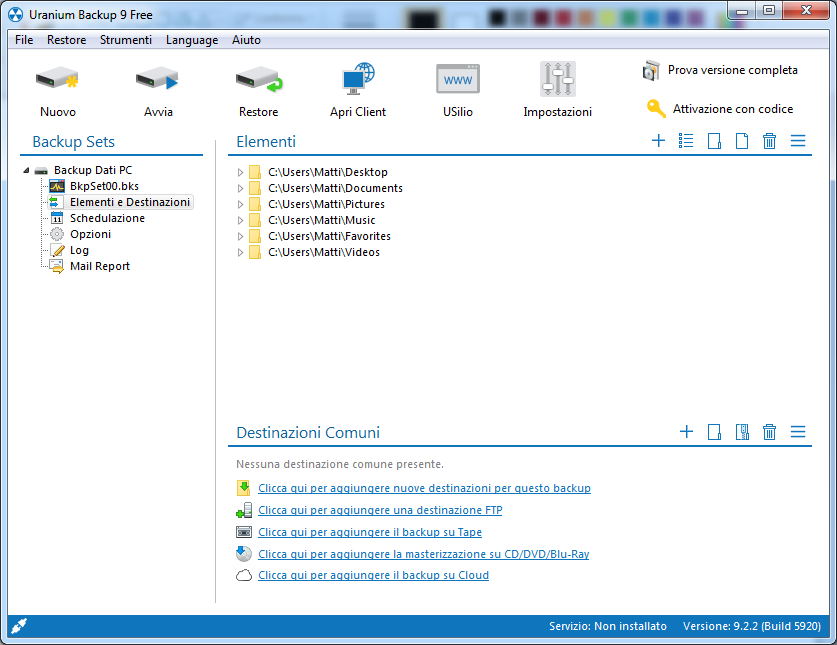Image resolution: width=837 pixels, height=645 pixels.
Task: Launch Apri Client
Action: click(358, 79)
